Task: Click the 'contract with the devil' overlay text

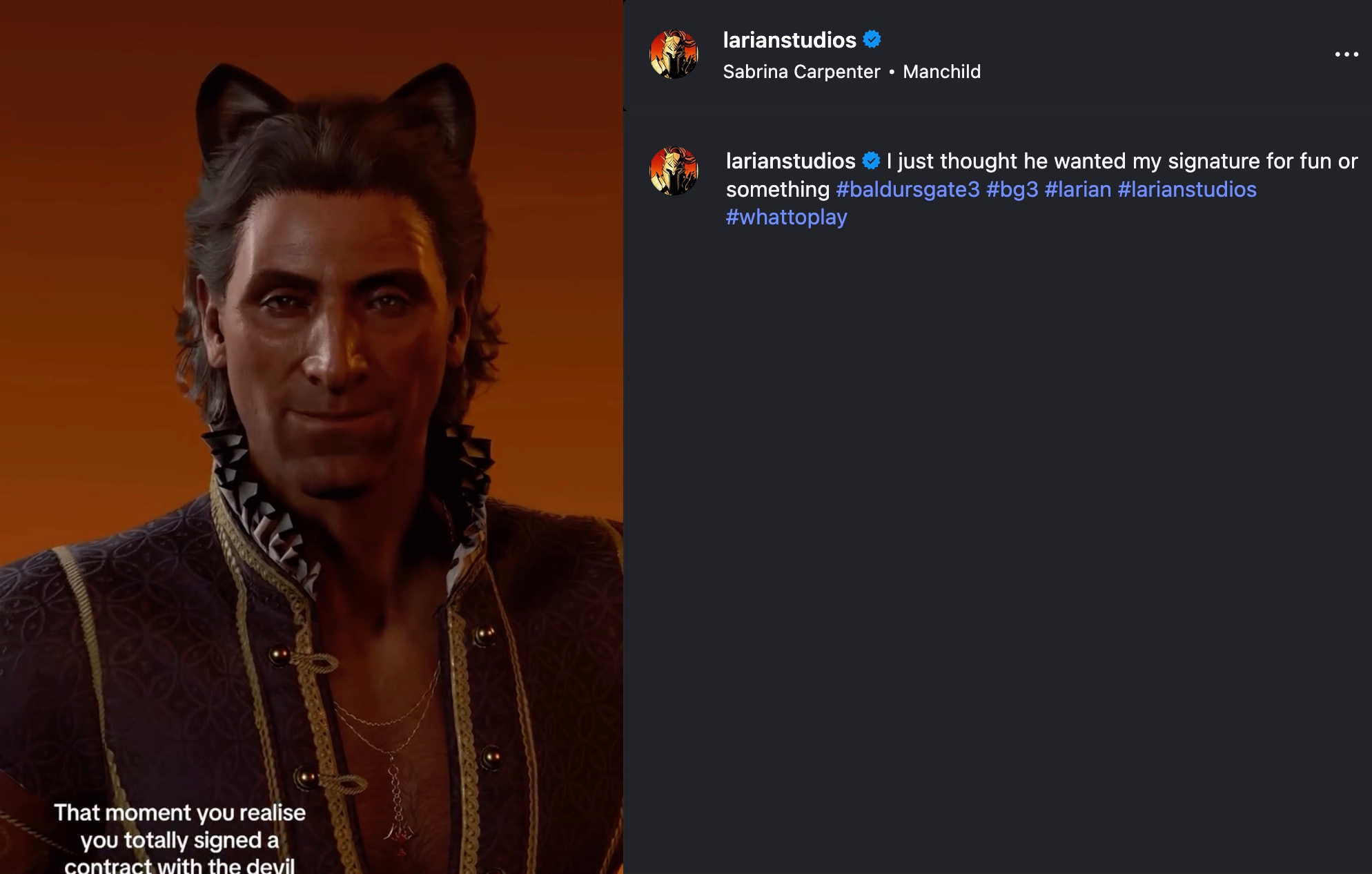Action: click(179, 866)
